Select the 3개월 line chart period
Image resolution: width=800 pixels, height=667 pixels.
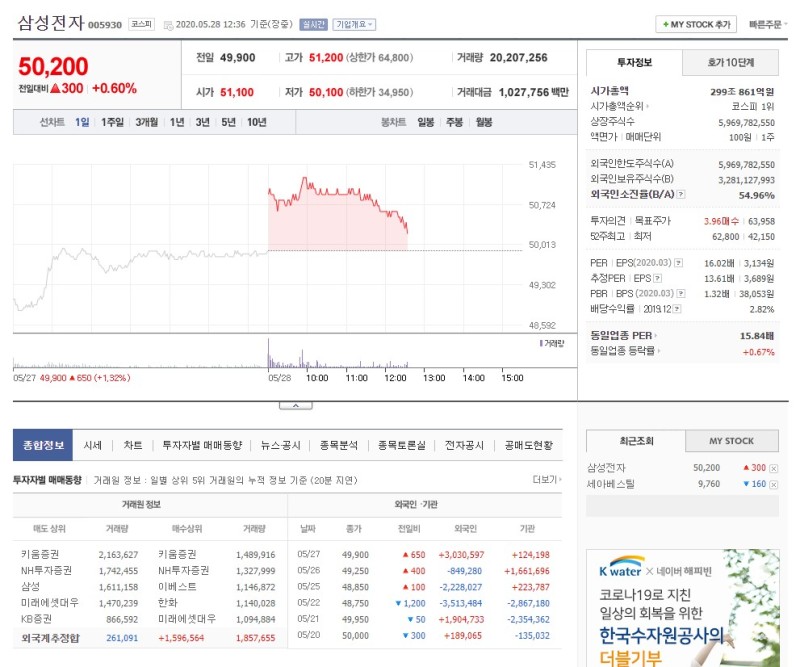point(146,122)
